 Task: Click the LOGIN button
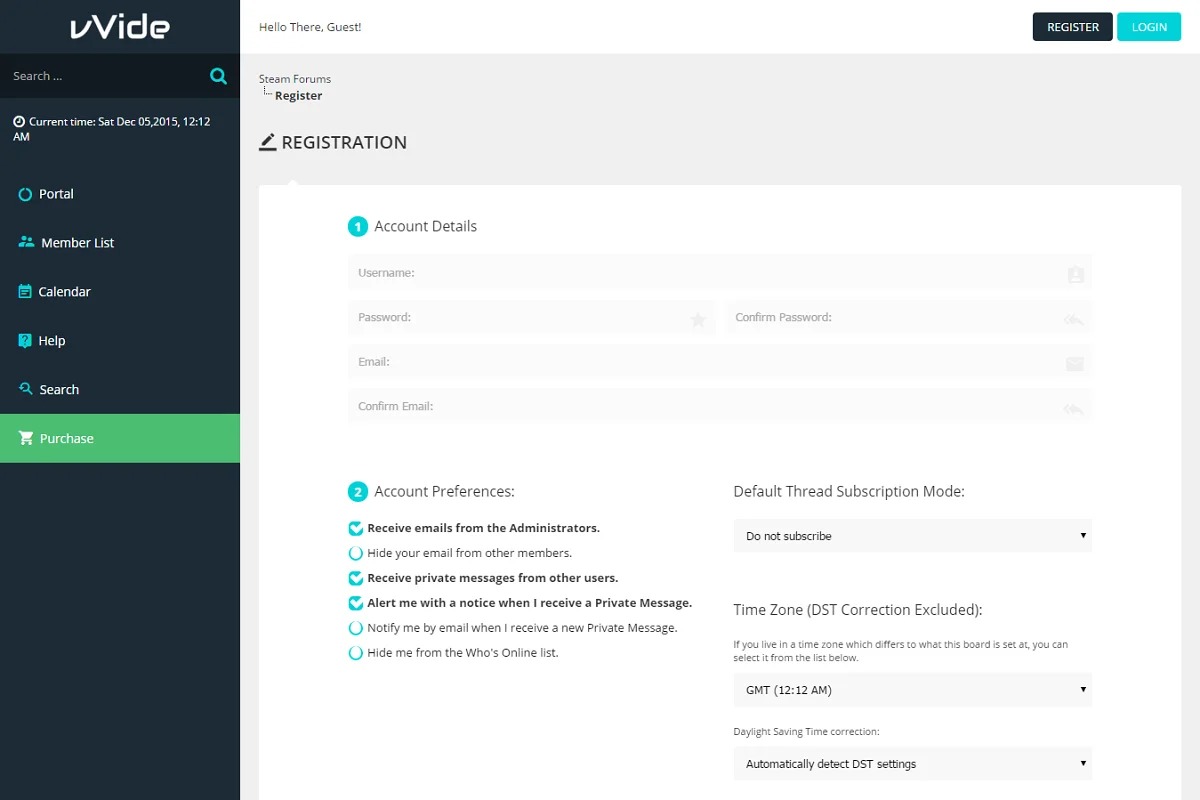(x=1149, y=27)
